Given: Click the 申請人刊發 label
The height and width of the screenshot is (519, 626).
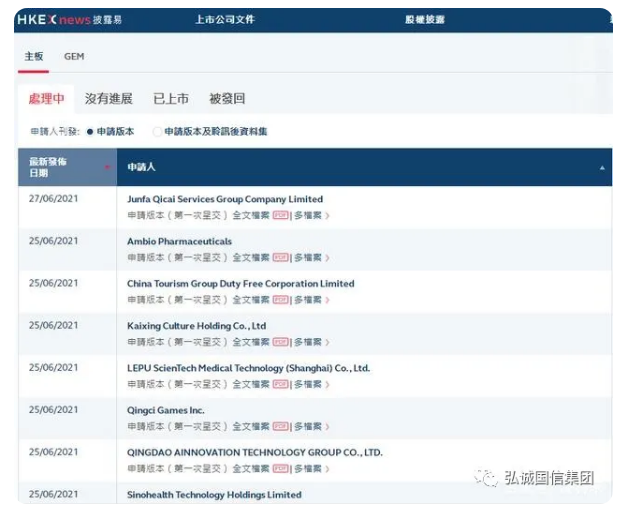Looking at the screenshot, I should (55, 132).
